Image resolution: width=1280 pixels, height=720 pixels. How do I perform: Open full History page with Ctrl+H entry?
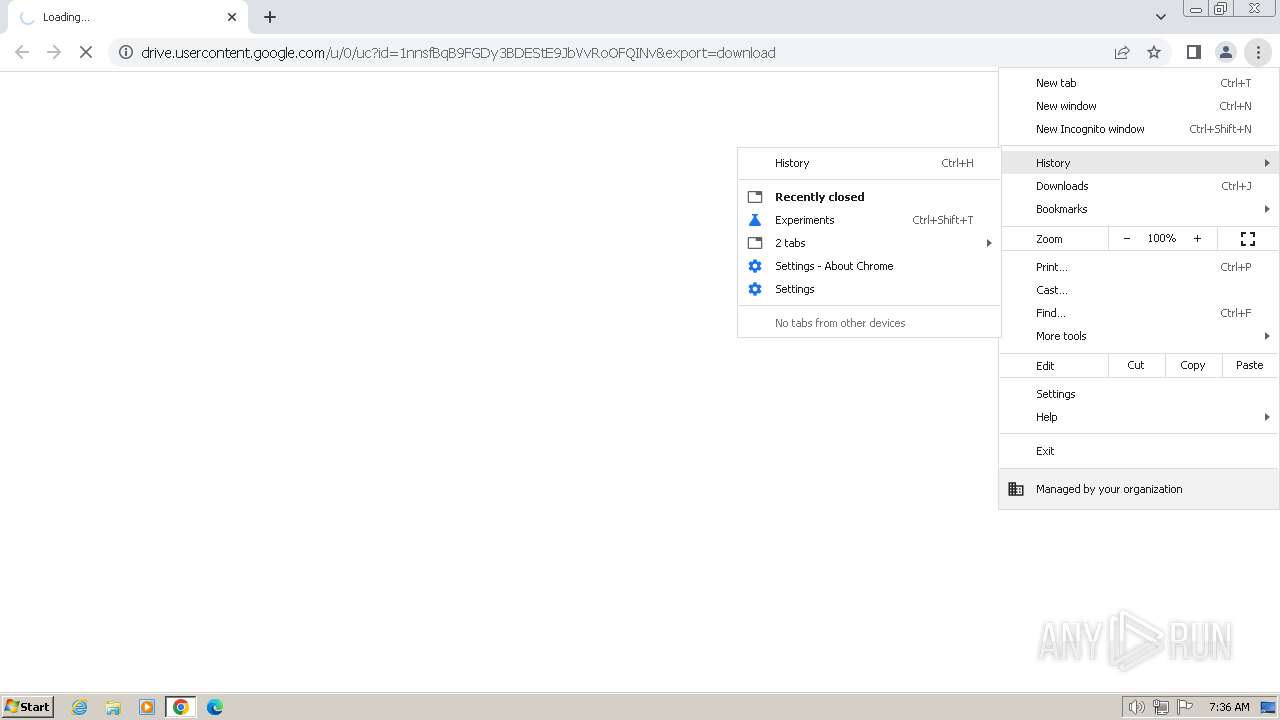click(x=869, y=163)
